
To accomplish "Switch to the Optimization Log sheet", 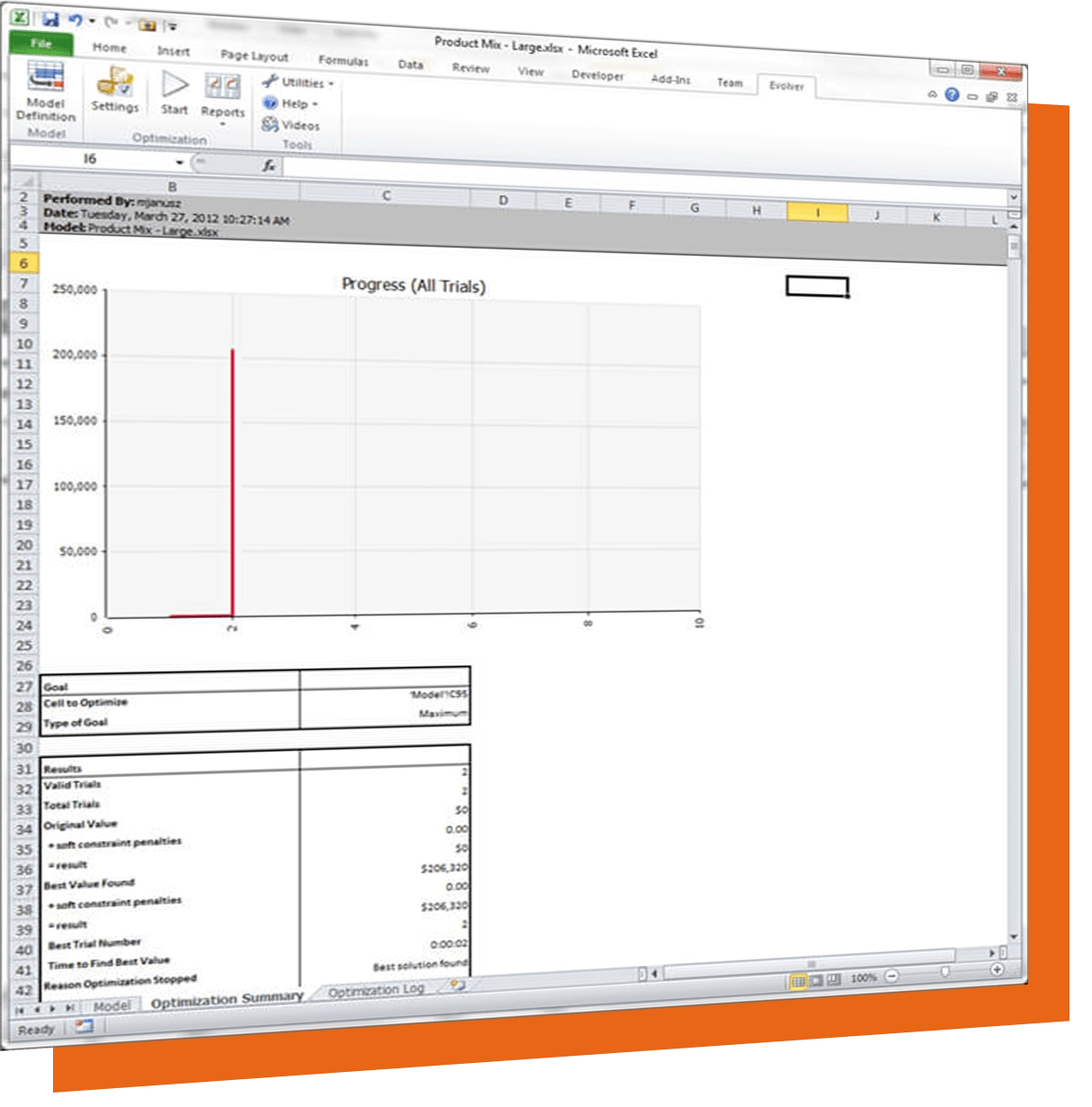I will coord(376,990).
